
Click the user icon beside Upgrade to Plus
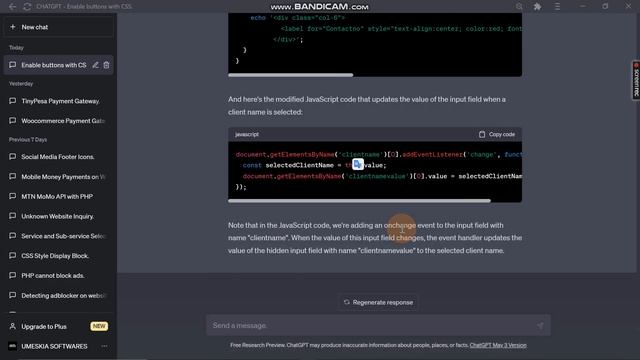tap(13, 327)
